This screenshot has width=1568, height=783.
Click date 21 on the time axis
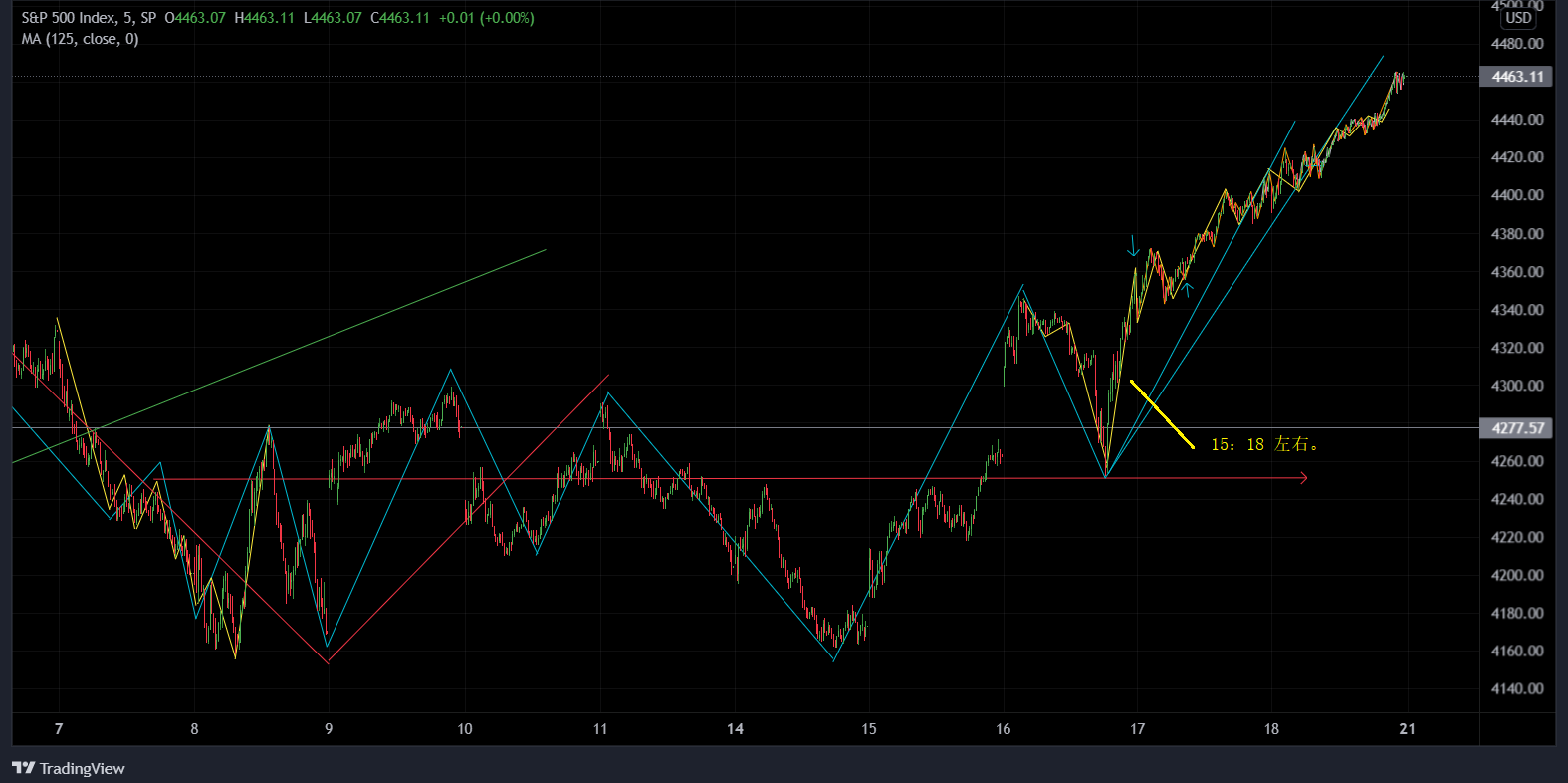[1407, 729]
